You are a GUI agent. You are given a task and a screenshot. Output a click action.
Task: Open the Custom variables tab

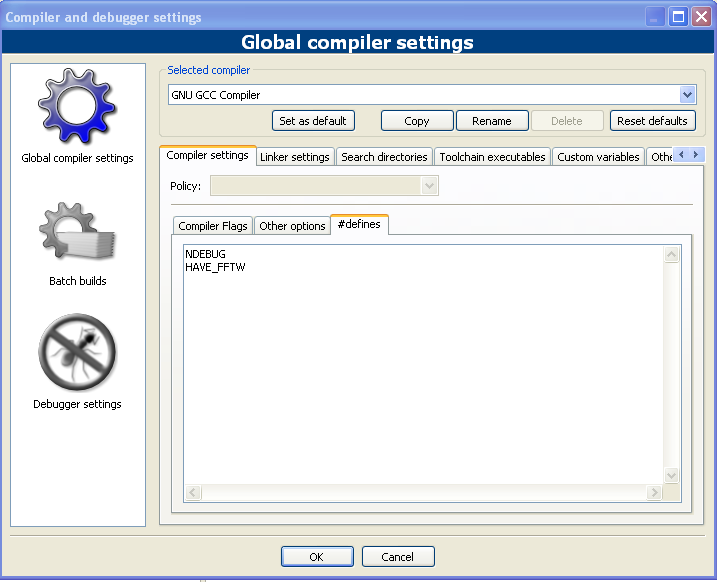click(598, 157)
